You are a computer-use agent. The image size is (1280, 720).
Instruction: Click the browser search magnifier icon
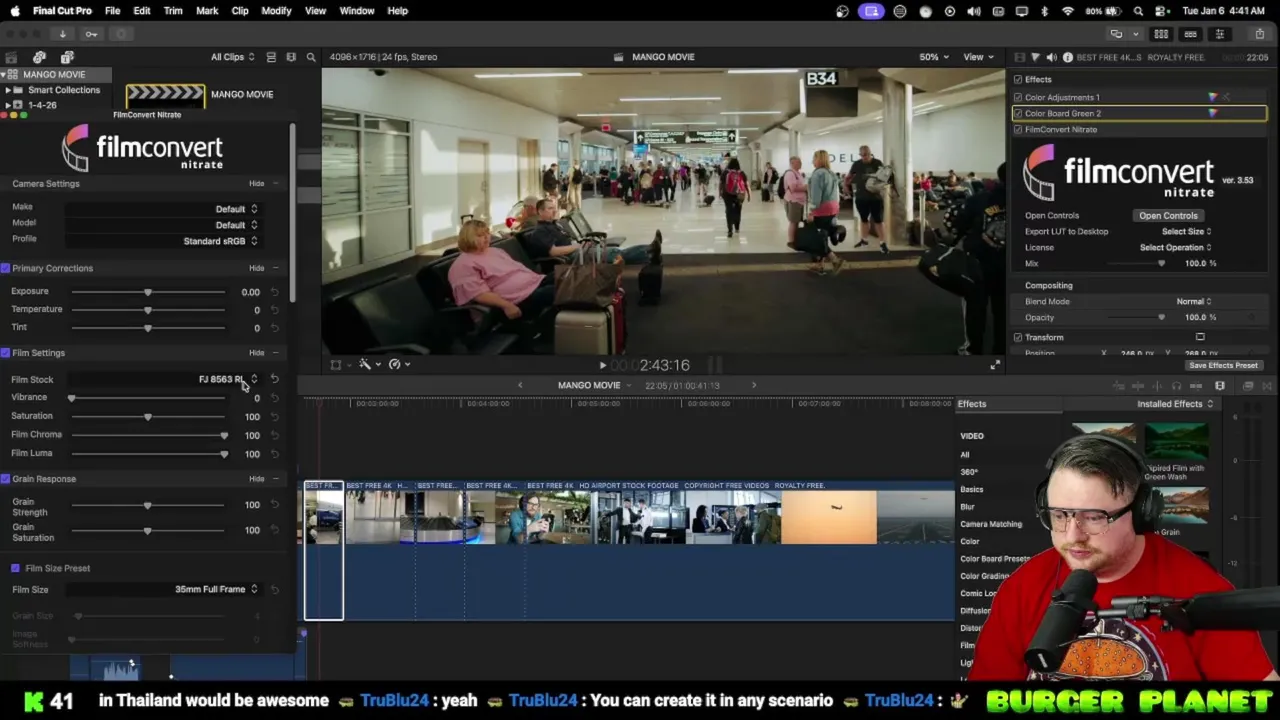click(311, 57)
